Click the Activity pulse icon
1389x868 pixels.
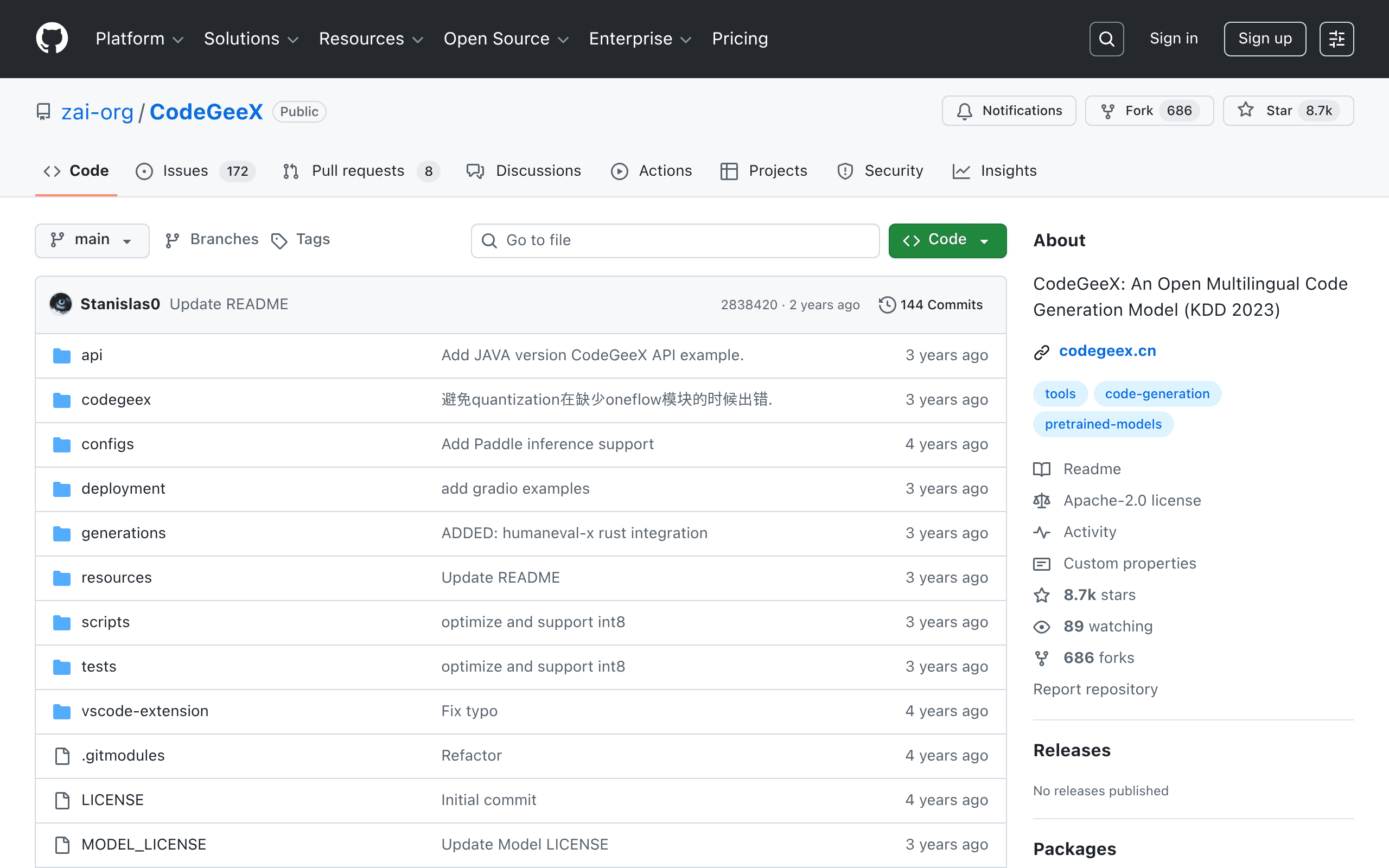tap(1042, 533)
